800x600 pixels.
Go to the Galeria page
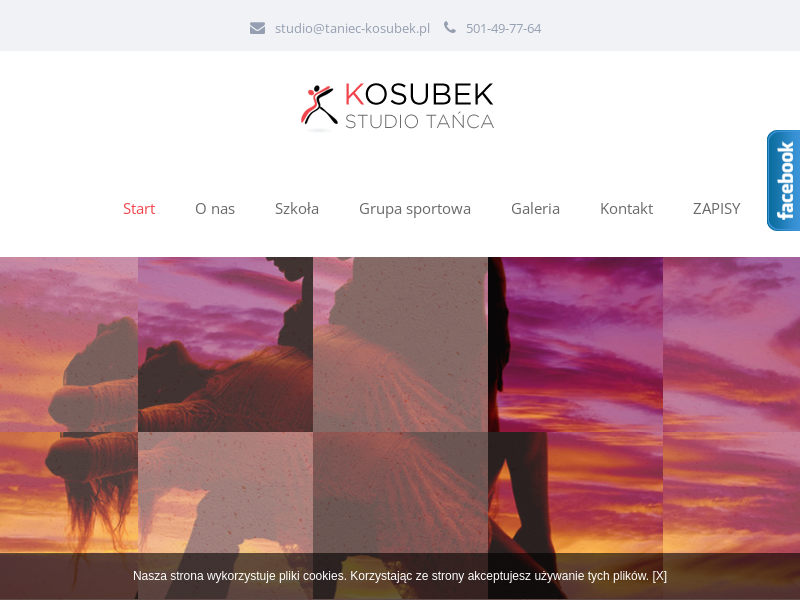coord(535,209)
